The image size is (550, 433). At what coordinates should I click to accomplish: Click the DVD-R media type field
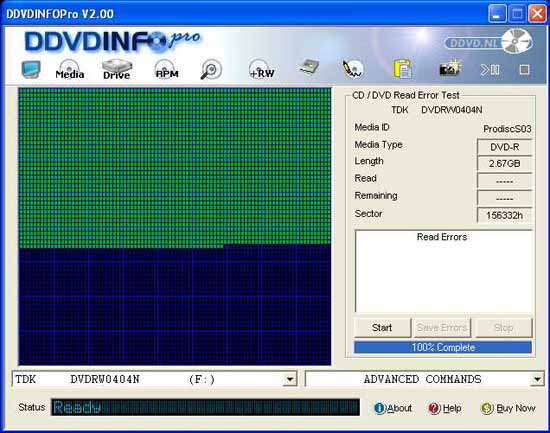tap(504, 147)
